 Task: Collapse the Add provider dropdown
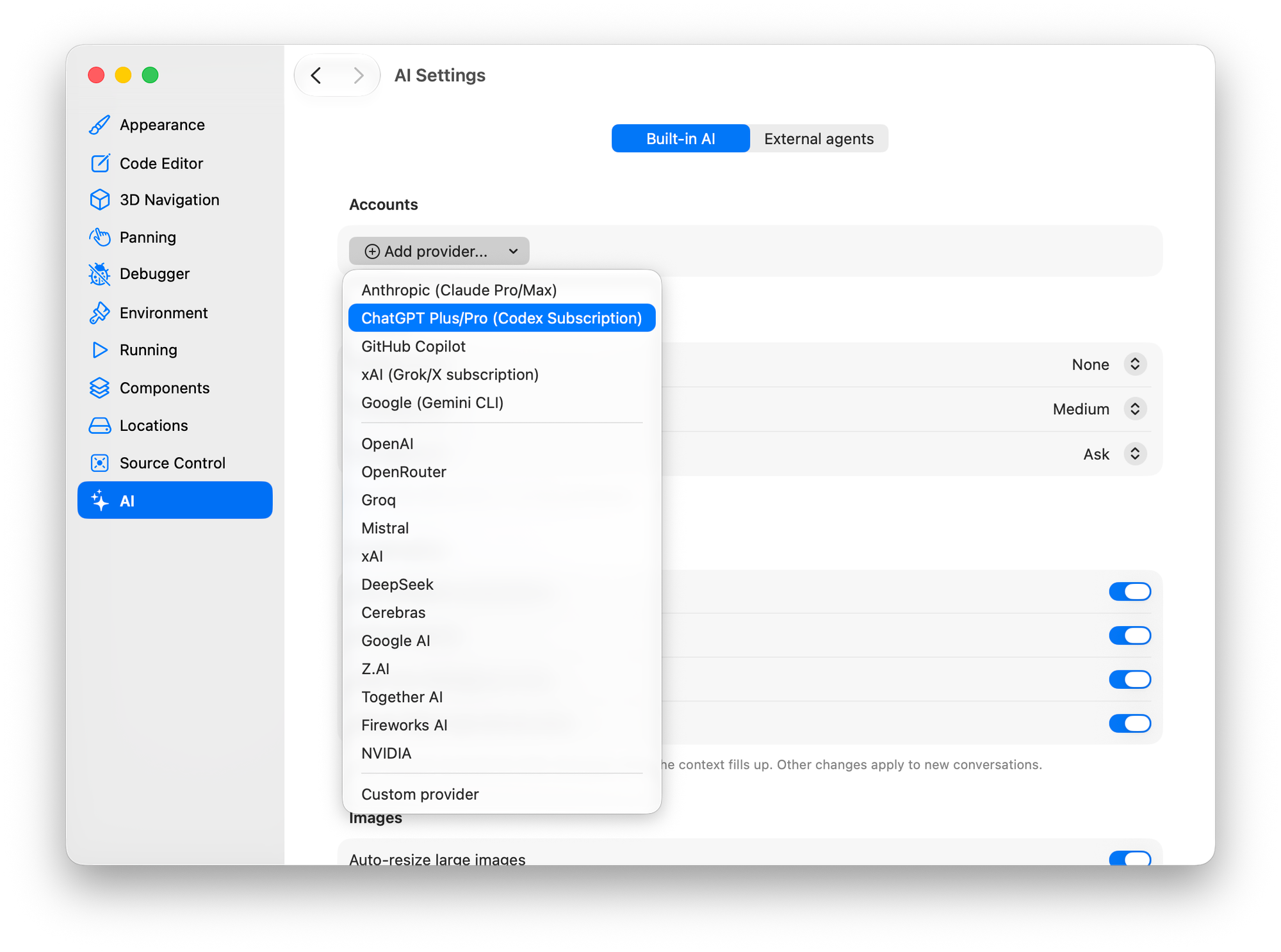click(x=439, y=251)
